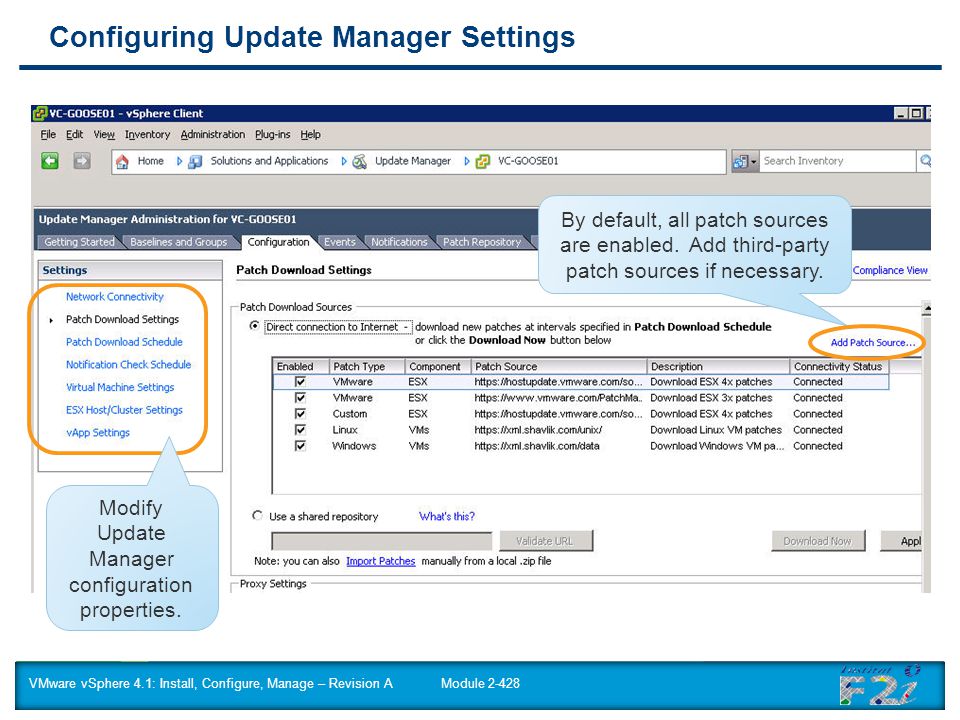This screenshot has height=720, width=960.
Task: Switch to the Getting Started tab
Action: [x=79, y=242]
